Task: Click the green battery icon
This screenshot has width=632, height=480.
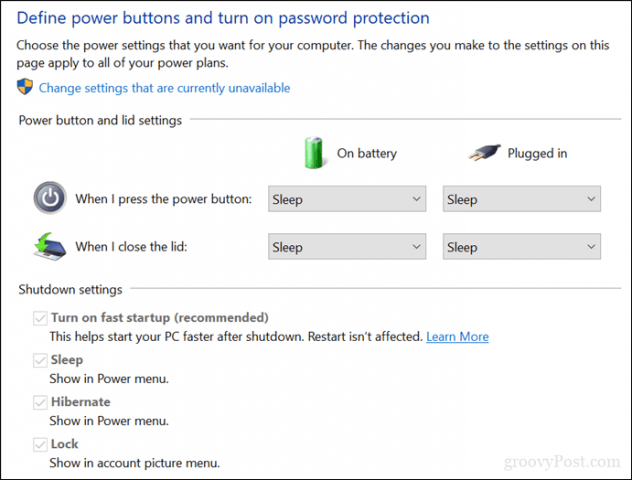Action: click(313, 153)
